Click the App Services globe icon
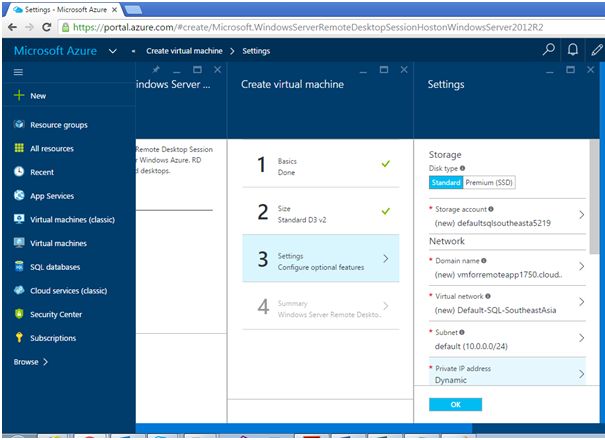 pyautogui.click(x=19, y=195)
